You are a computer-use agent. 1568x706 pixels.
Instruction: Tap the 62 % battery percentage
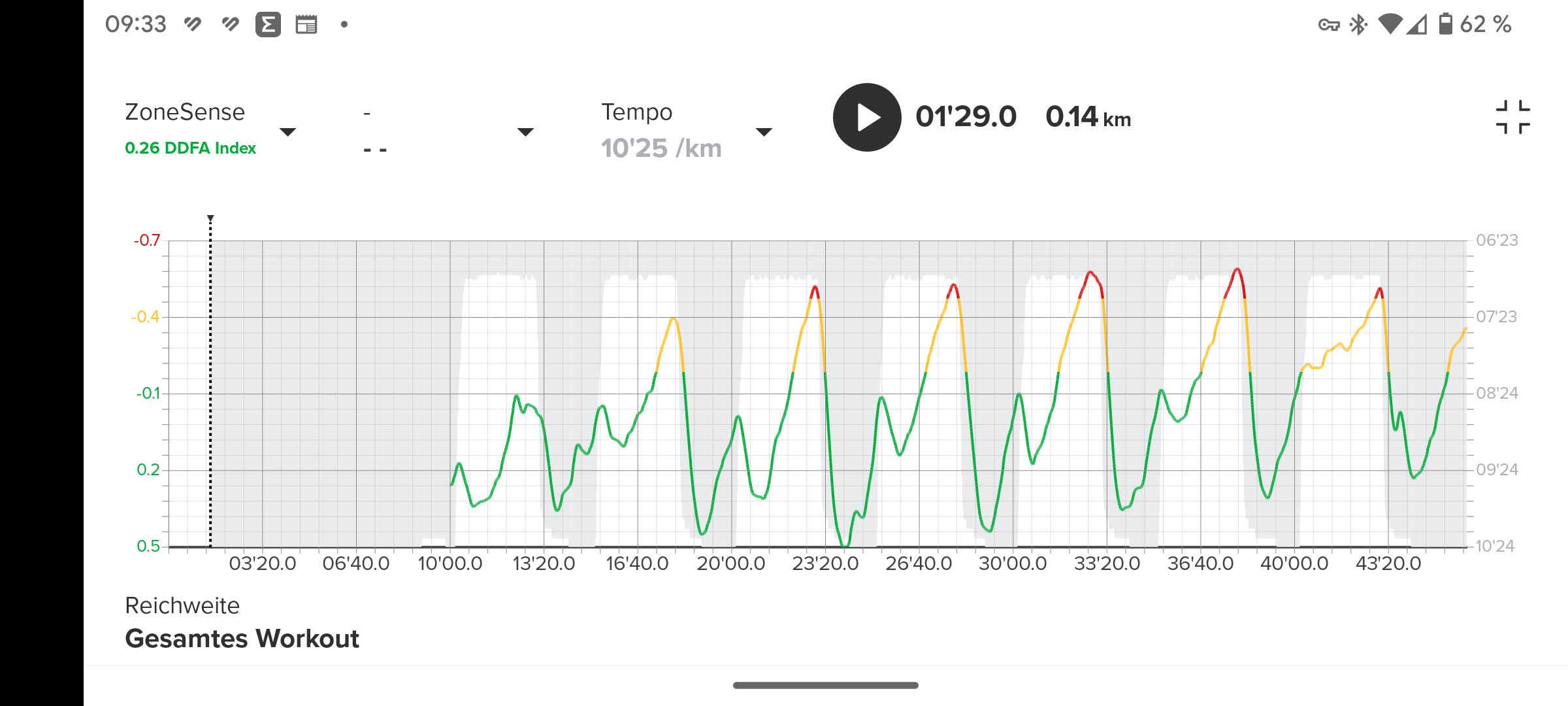1486,25
